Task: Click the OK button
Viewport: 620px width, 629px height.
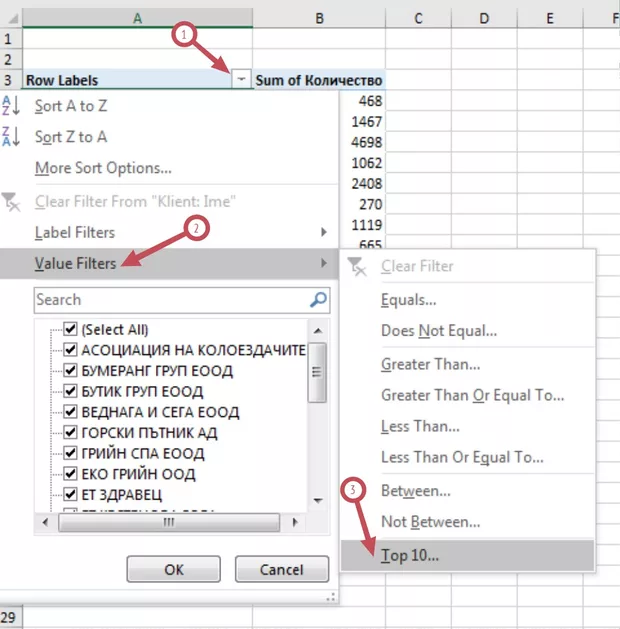Action: pyautogui.click(x=174, y=569)
